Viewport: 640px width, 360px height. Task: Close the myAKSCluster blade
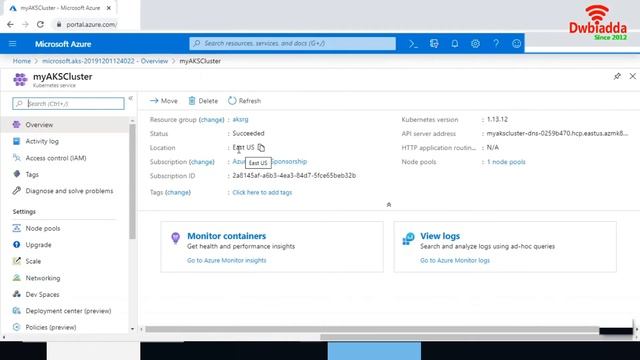pyautogui.click(x=633, y=76)
